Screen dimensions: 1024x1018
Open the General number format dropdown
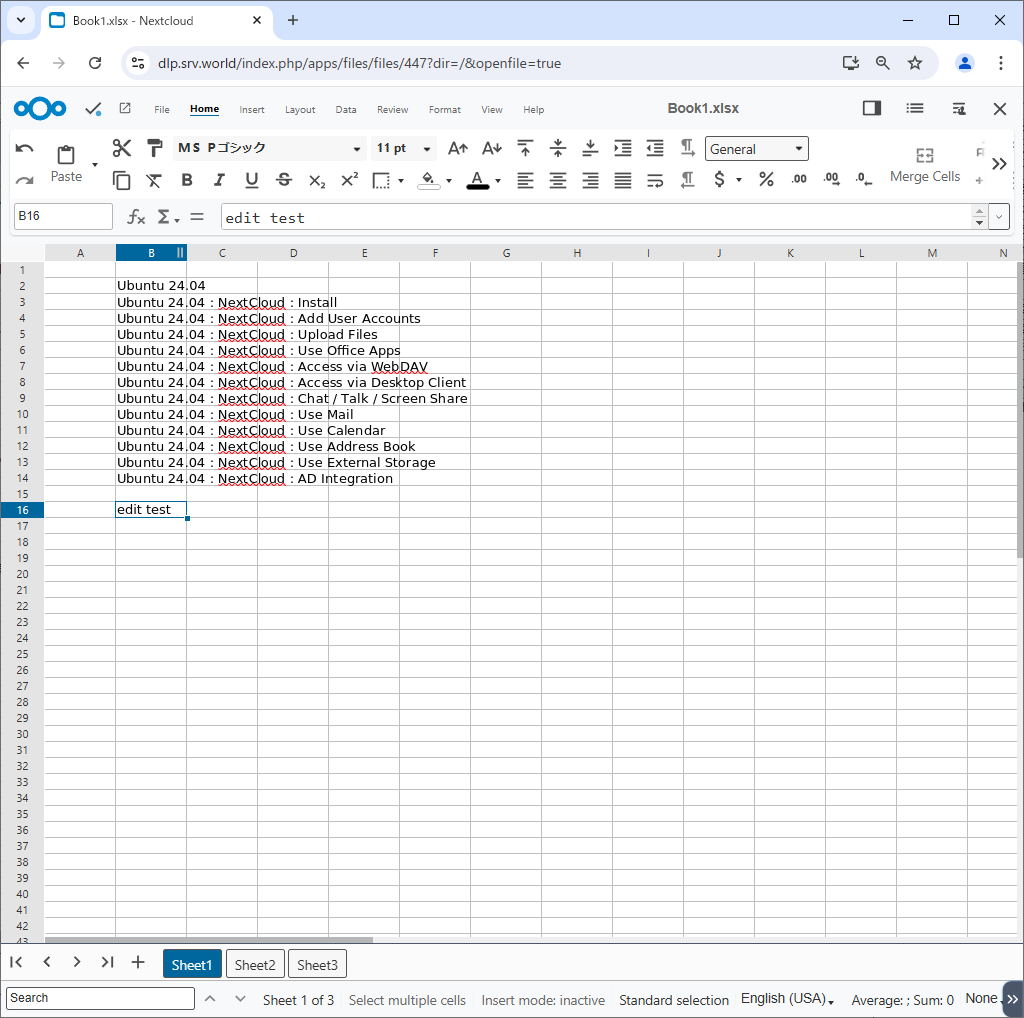coord(756,149)
